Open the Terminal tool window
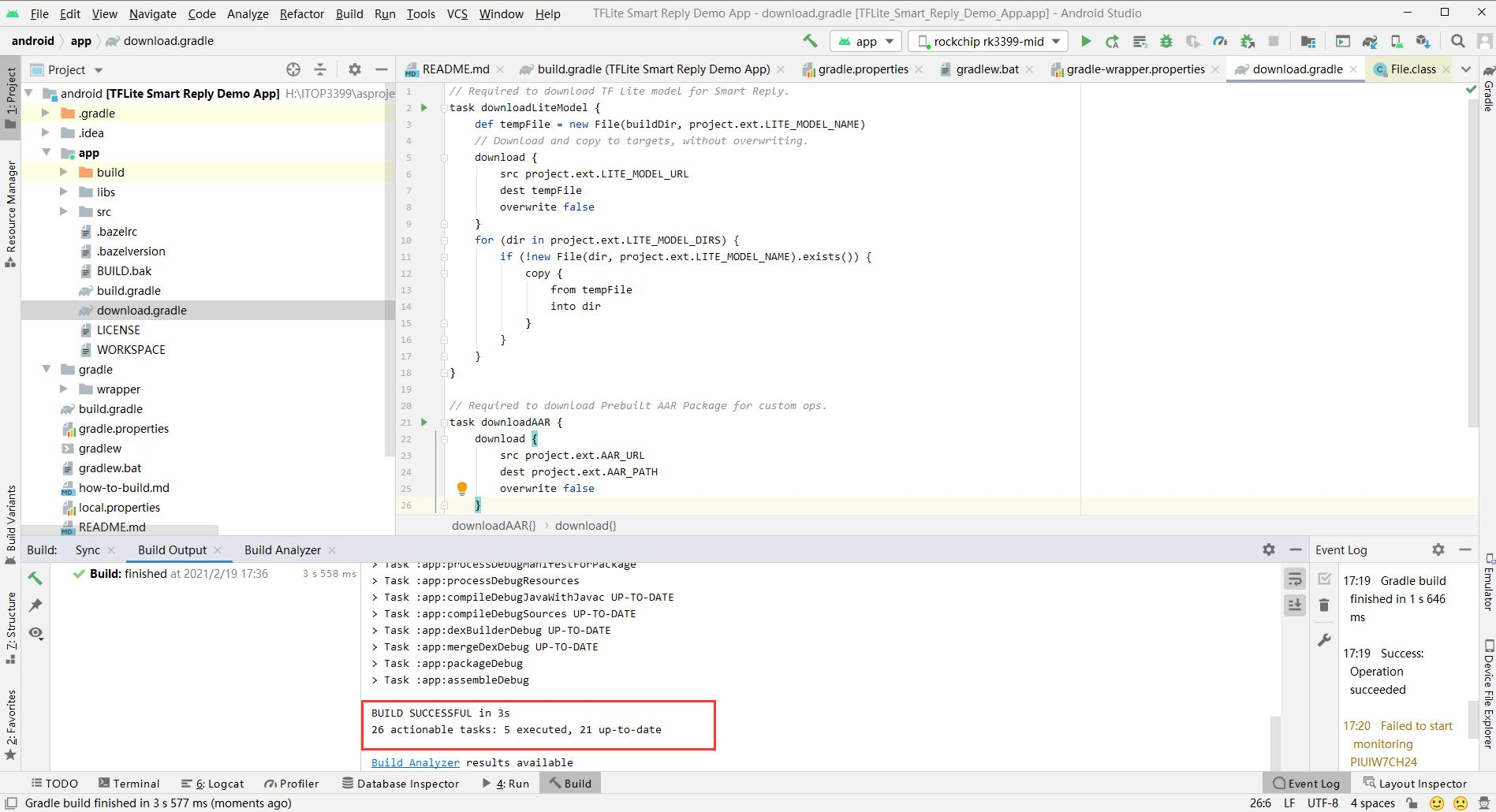This screenshot has height=812, width=1496. pos(129,783)
